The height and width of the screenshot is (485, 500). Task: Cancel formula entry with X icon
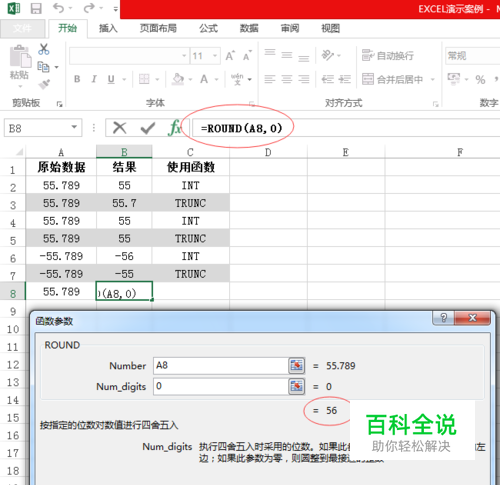pyautogui.click(x=120, y=128)
